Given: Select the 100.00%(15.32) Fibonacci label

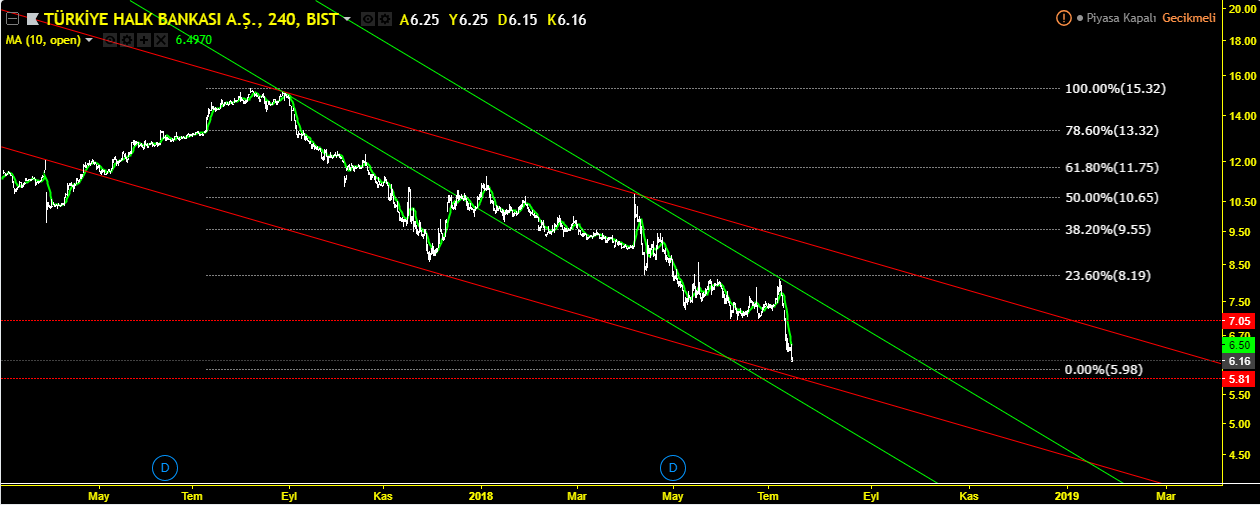Looking at the screenshot, I should [1115, 89].
